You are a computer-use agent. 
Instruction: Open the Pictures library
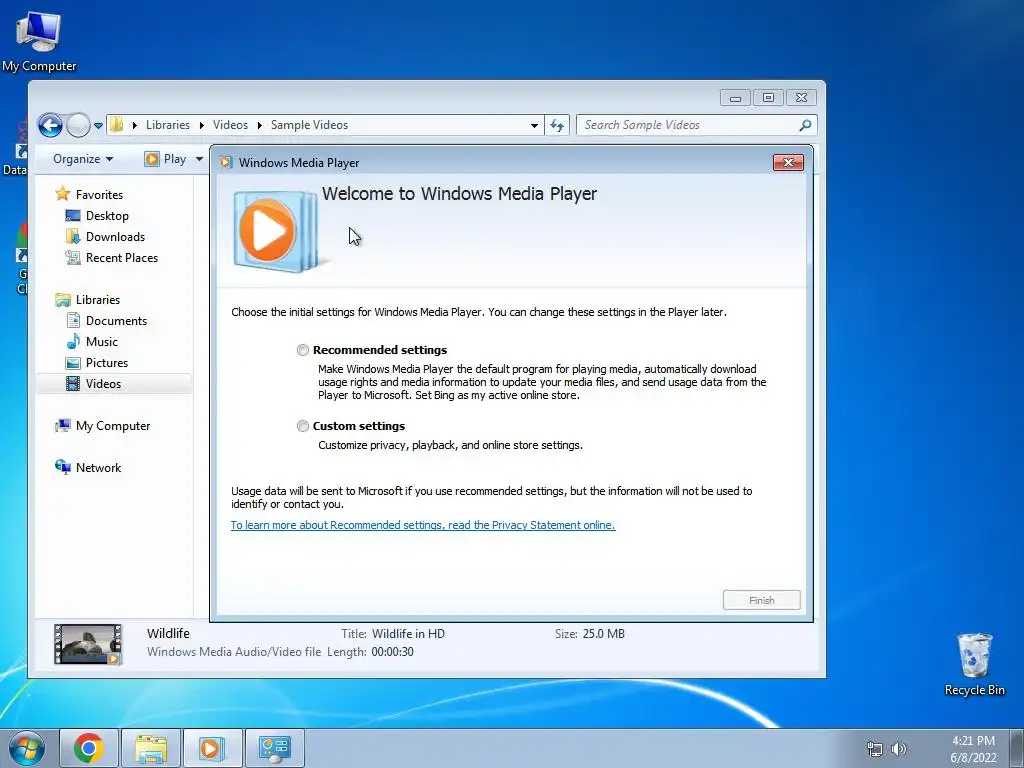point(106,362)
